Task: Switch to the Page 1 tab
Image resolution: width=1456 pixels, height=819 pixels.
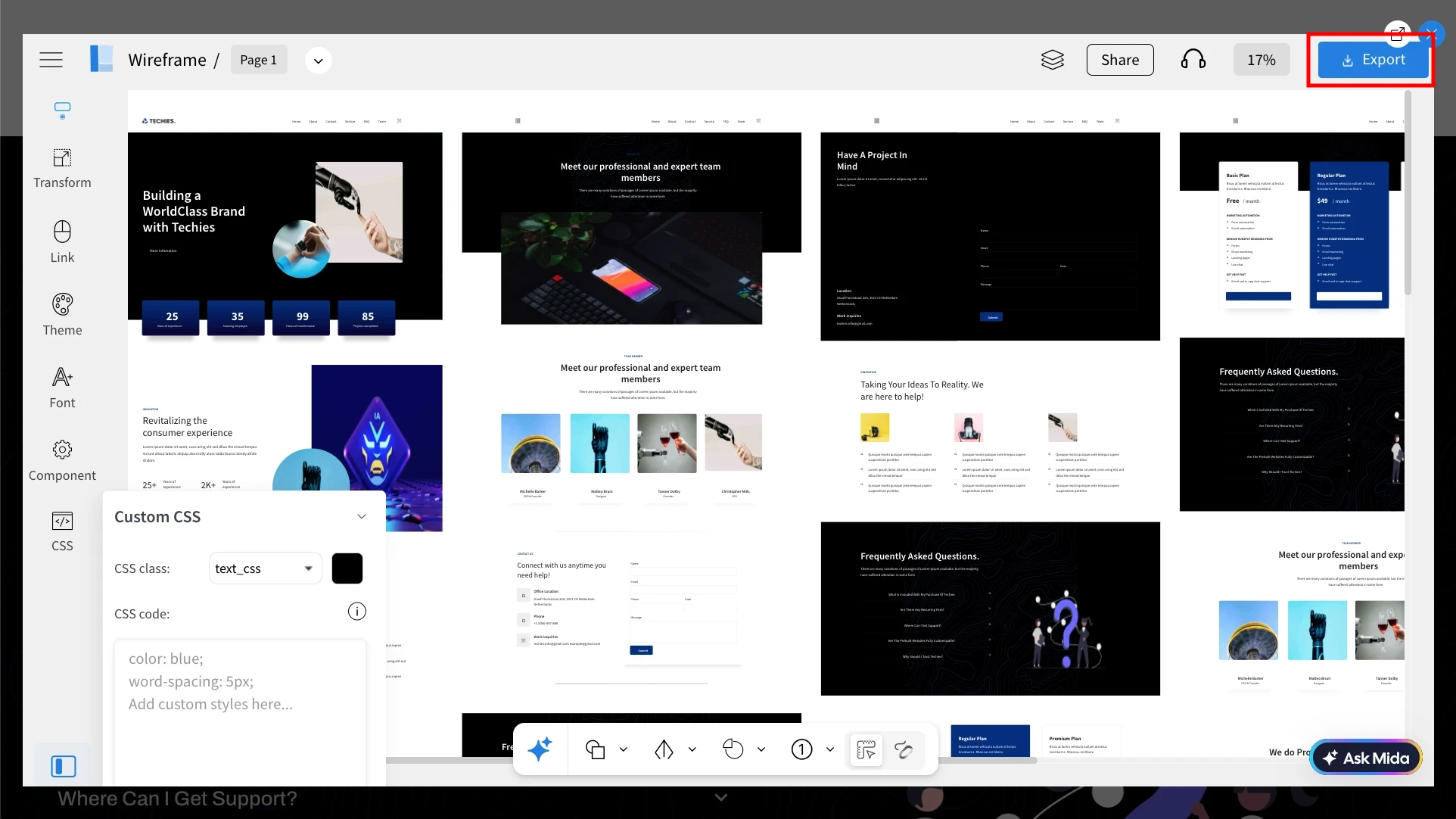Action: coord(258,59)
